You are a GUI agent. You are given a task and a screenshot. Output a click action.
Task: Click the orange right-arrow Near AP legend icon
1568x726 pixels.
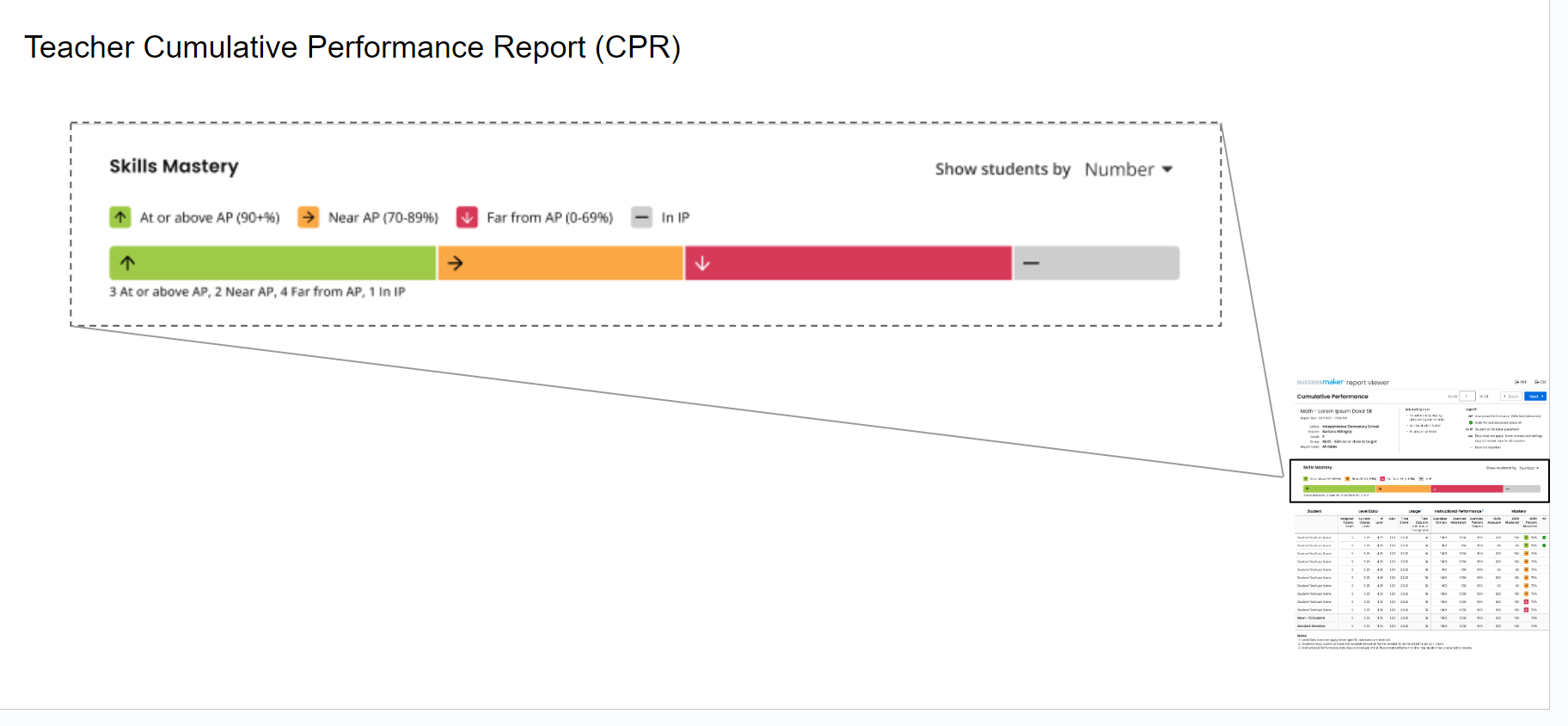click(x=308, y=218)
